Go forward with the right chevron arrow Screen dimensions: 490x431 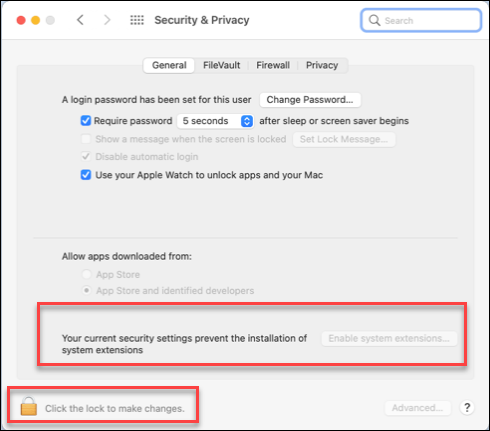[x=107, y=20]
